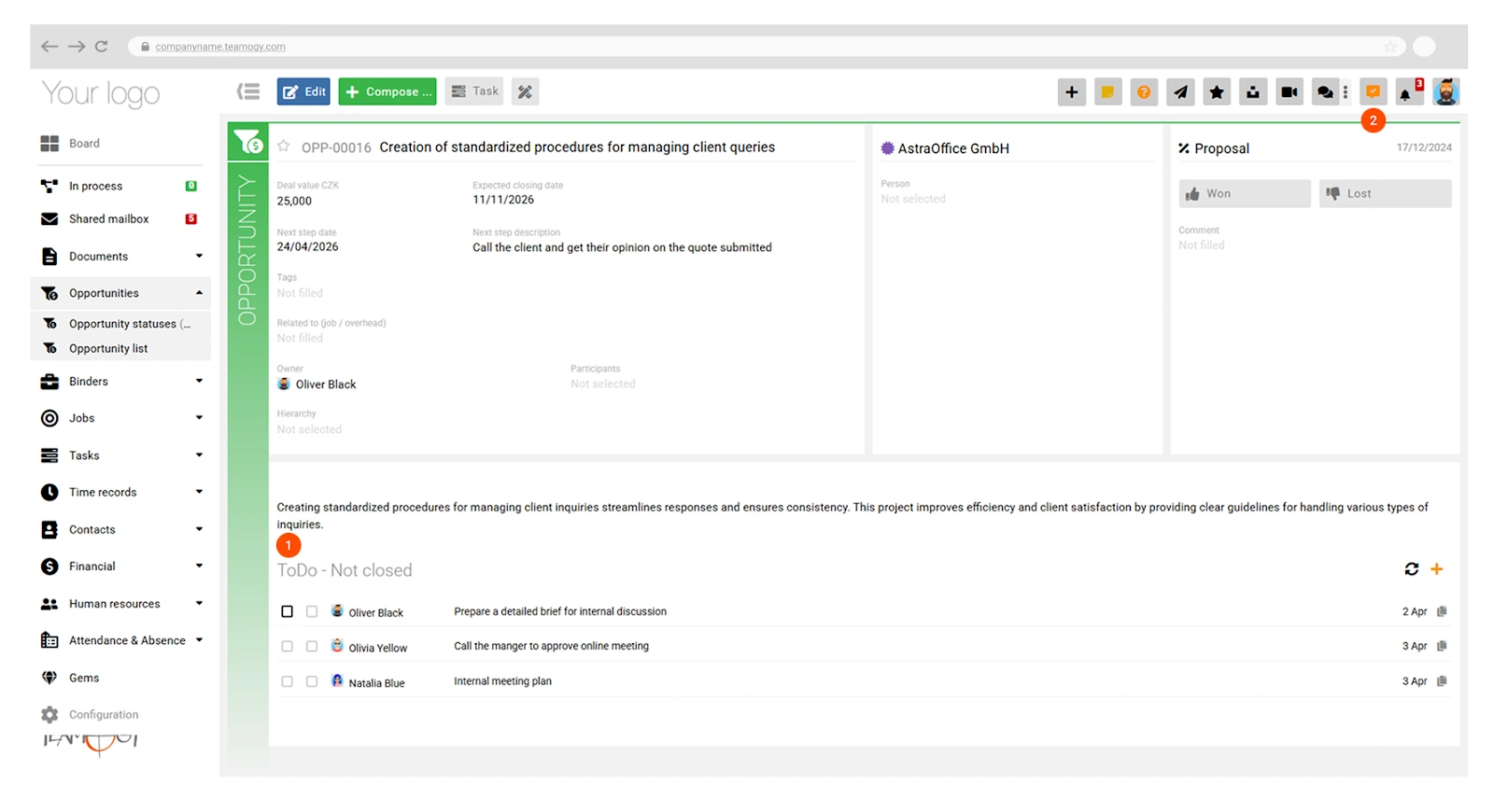The image size is (1494, 812).
Task: Start a video call via camera icon
Action: pos(1289,91)
